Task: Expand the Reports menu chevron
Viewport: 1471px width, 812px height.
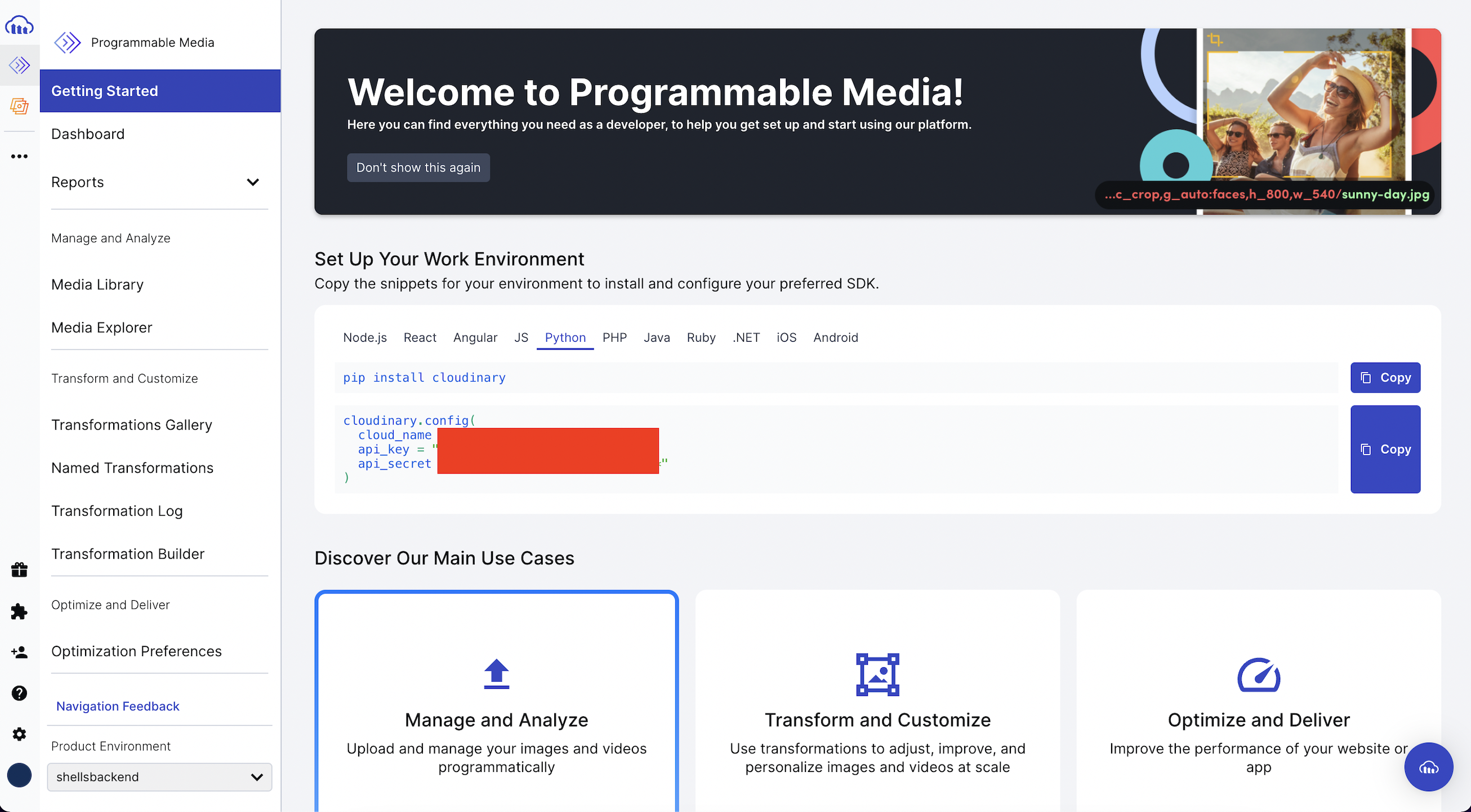Action: point(253,182)
